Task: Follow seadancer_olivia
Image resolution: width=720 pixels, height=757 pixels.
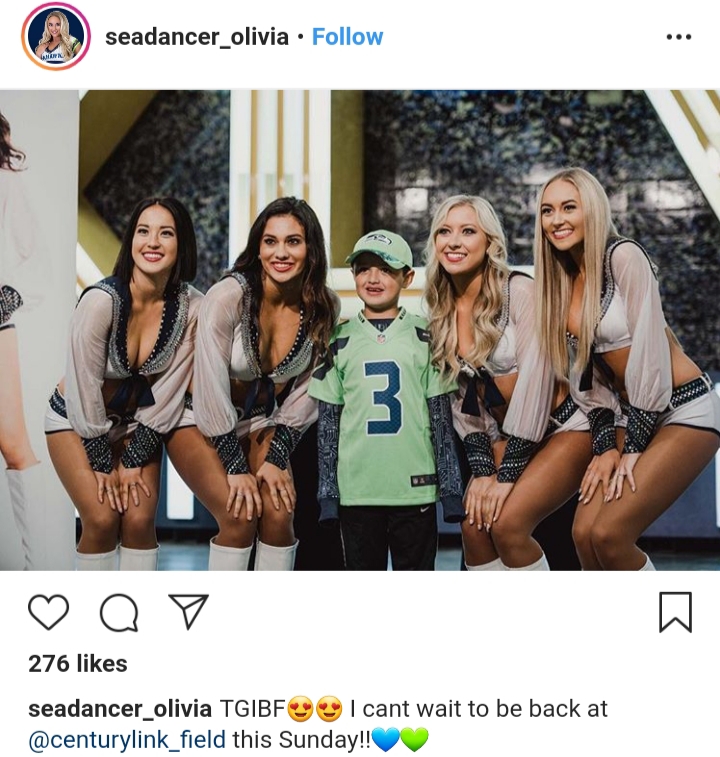Action: click(x=347, y=37)
